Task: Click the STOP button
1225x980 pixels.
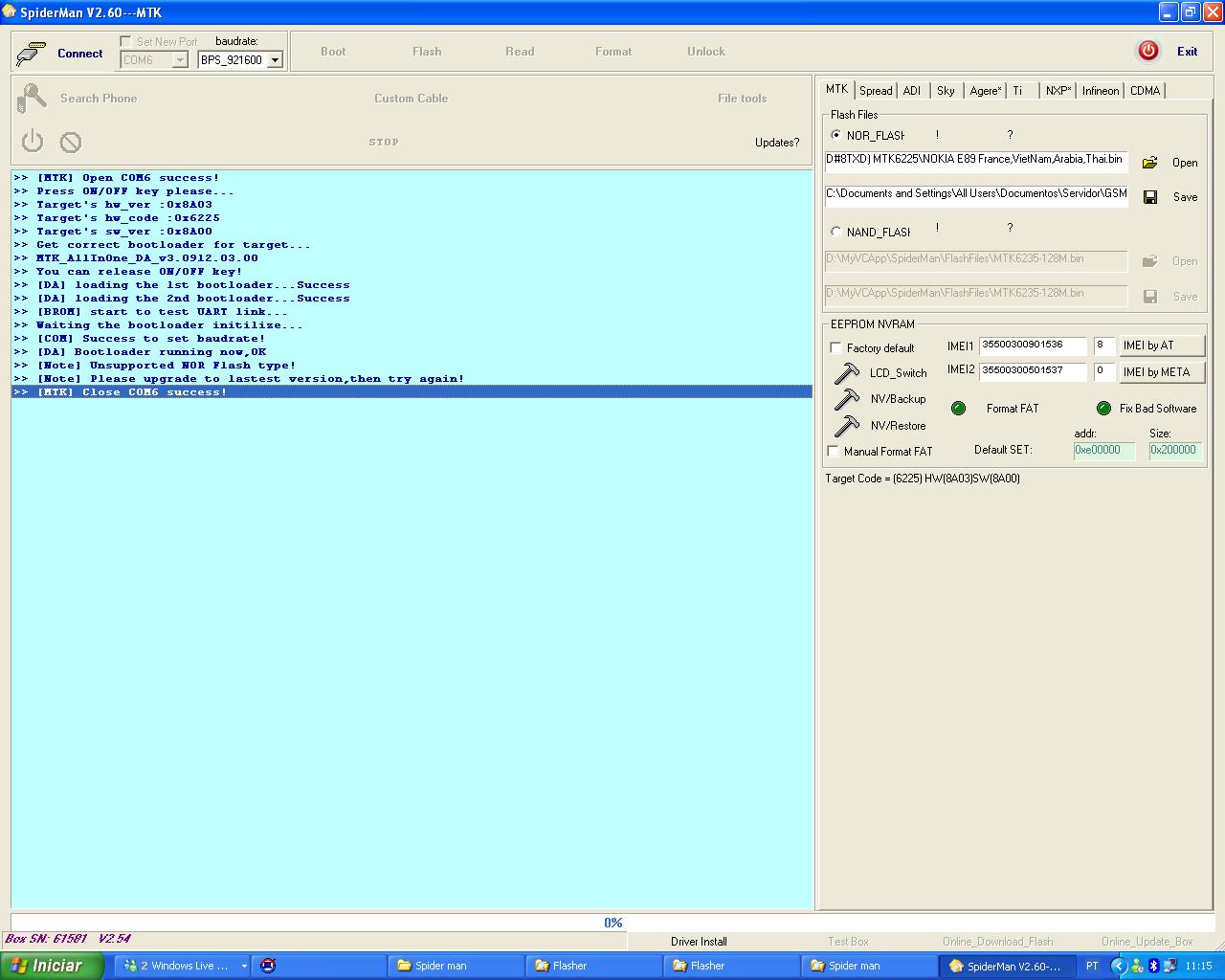Action: (x=384, y=142)
